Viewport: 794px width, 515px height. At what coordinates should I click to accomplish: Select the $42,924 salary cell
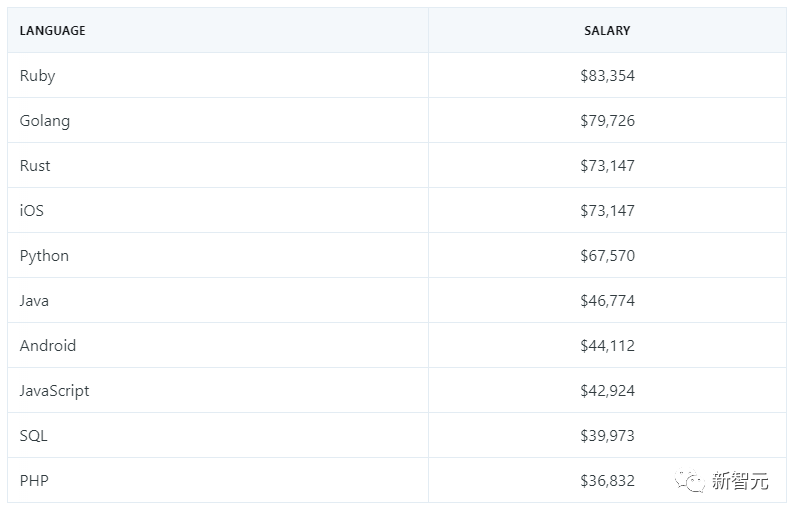(x=607, y=391)
